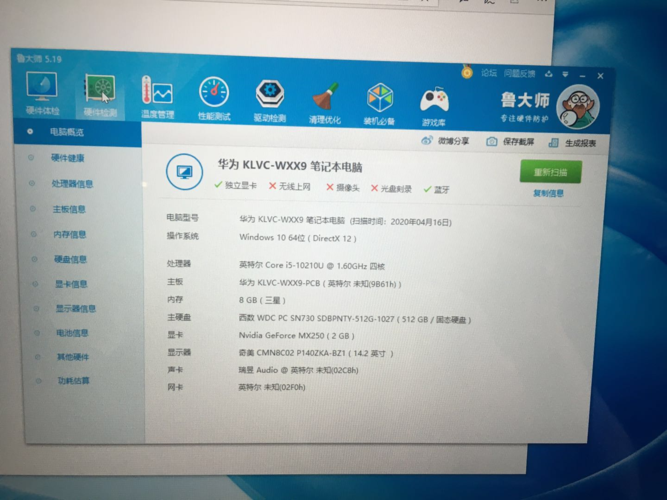The image size is (667, 500).
Task: Click the WDC PC SN730 disk value
Action: click(355, 319)
